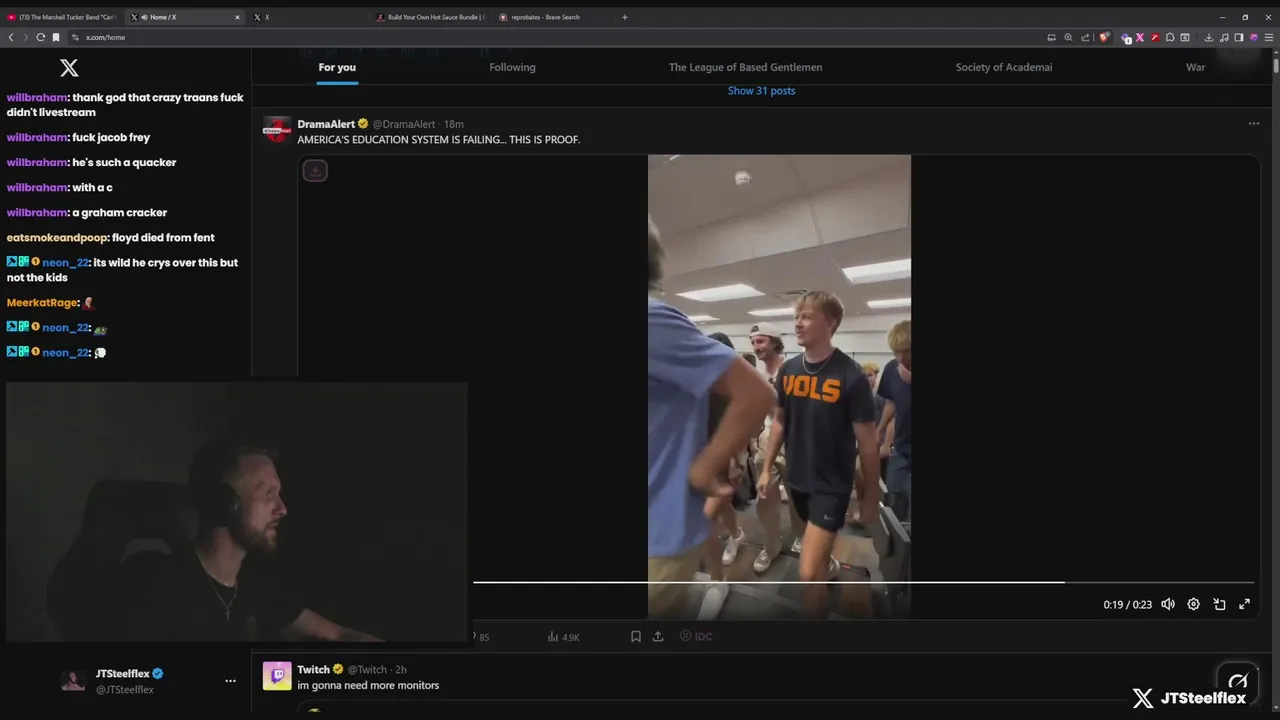Go forward with the browser forward arrow
The width and height of the screenshot is (1280, 720).
tap(25, 37)
